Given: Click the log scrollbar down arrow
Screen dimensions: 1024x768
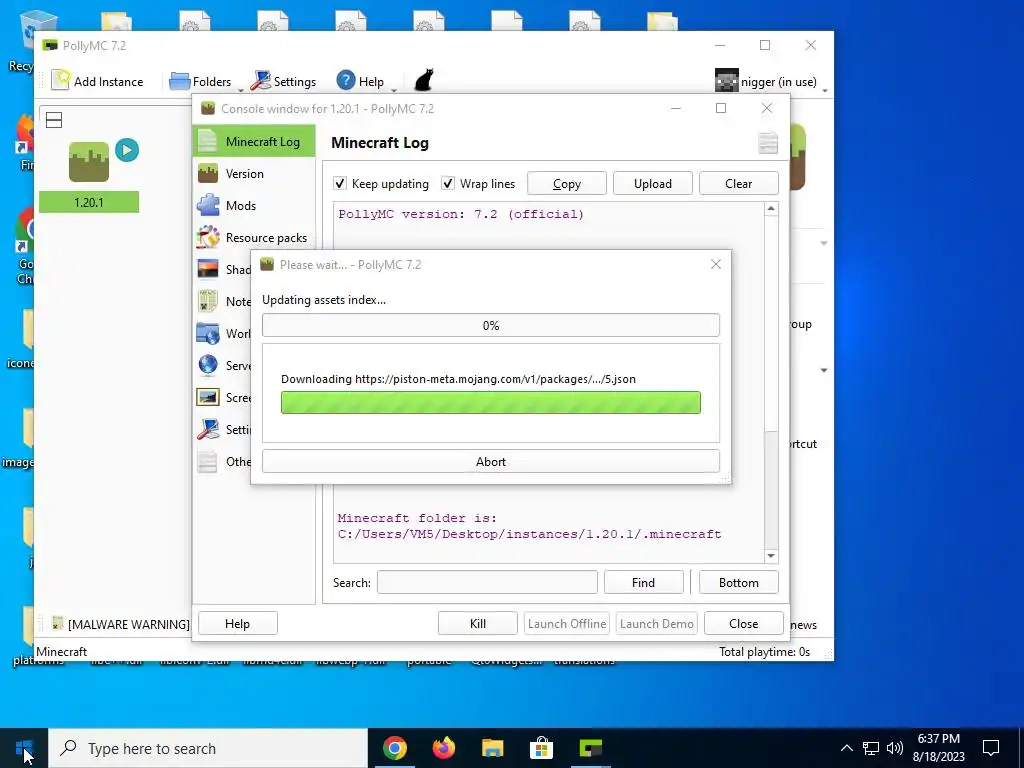Looking at the screenshot, I should click(x=771, y=556).
